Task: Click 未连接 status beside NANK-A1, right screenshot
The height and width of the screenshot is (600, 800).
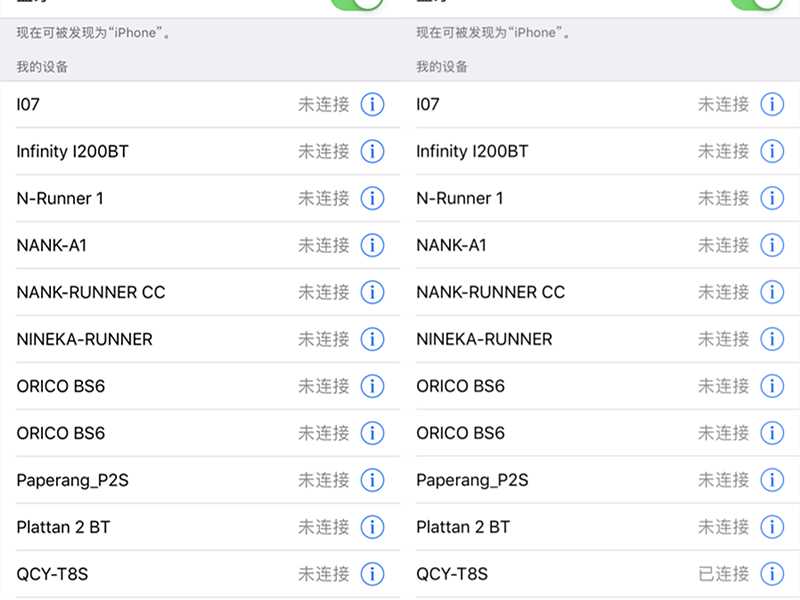Action: coord(723,245)
